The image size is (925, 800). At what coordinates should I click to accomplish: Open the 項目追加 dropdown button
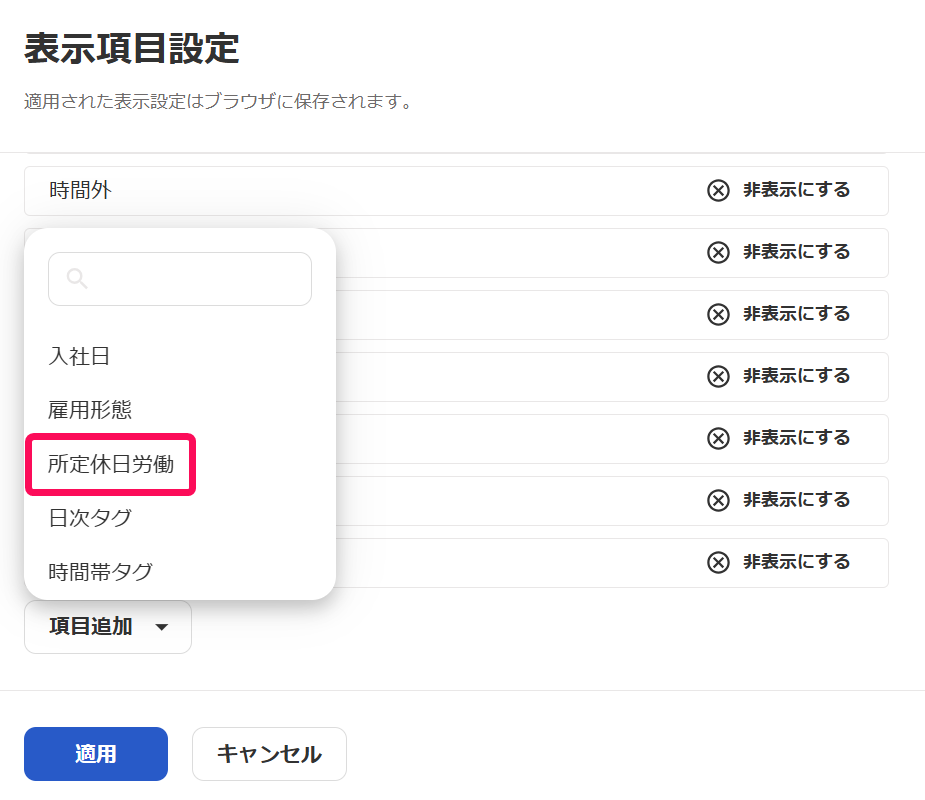pos(108,627)
